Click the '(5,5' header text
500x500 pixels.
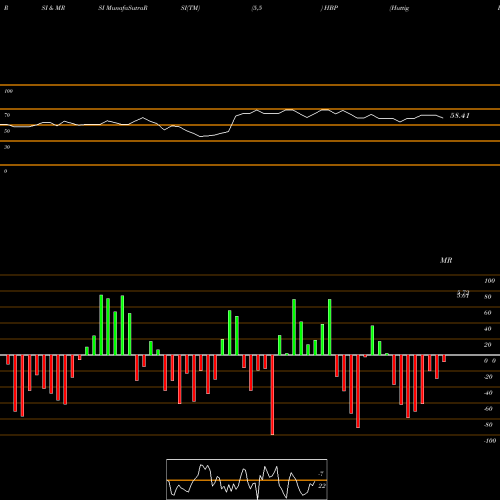coord(257,8)
